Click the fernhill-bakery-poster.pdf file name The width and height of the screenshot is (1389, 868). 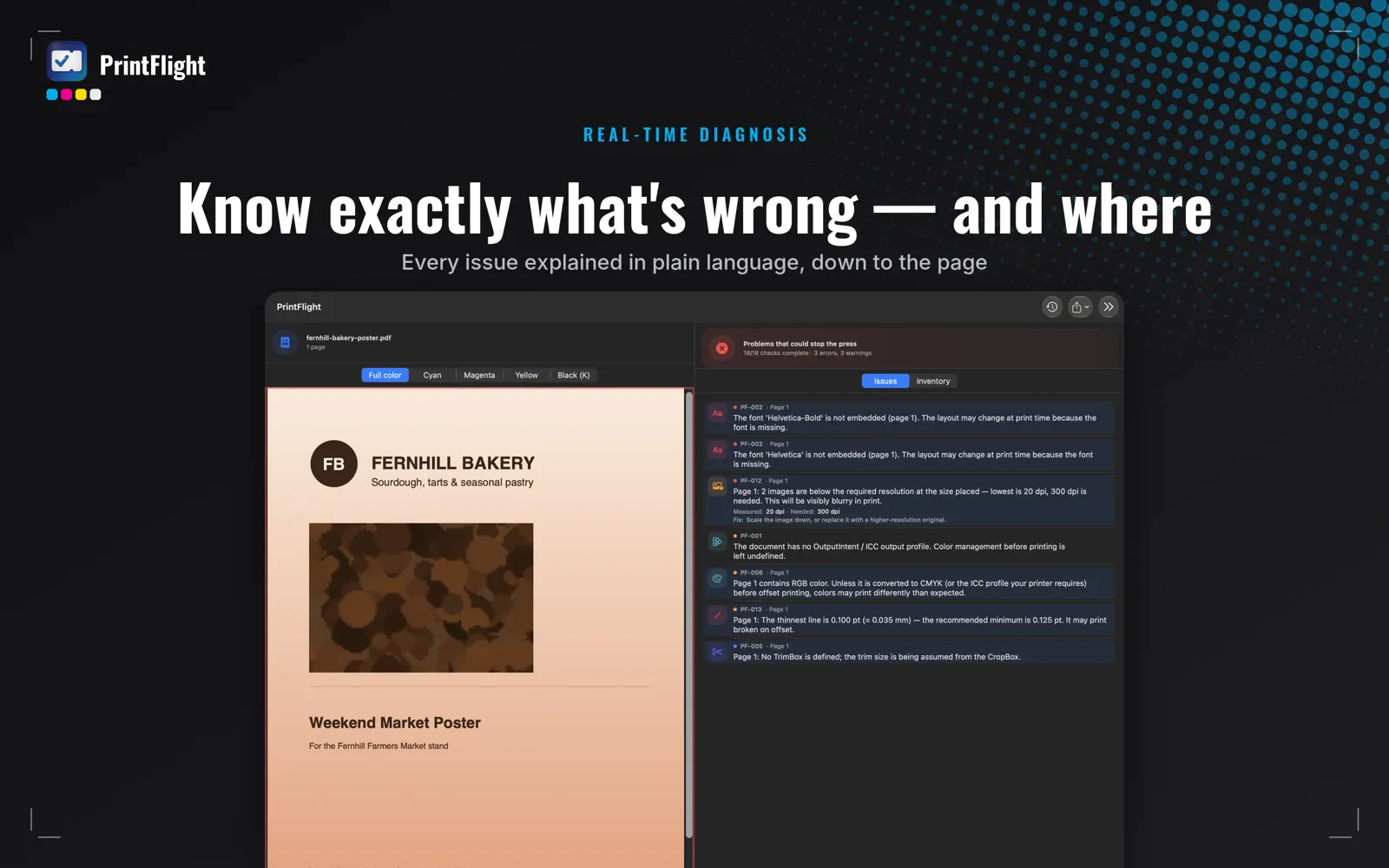click(x=348, y=338)
